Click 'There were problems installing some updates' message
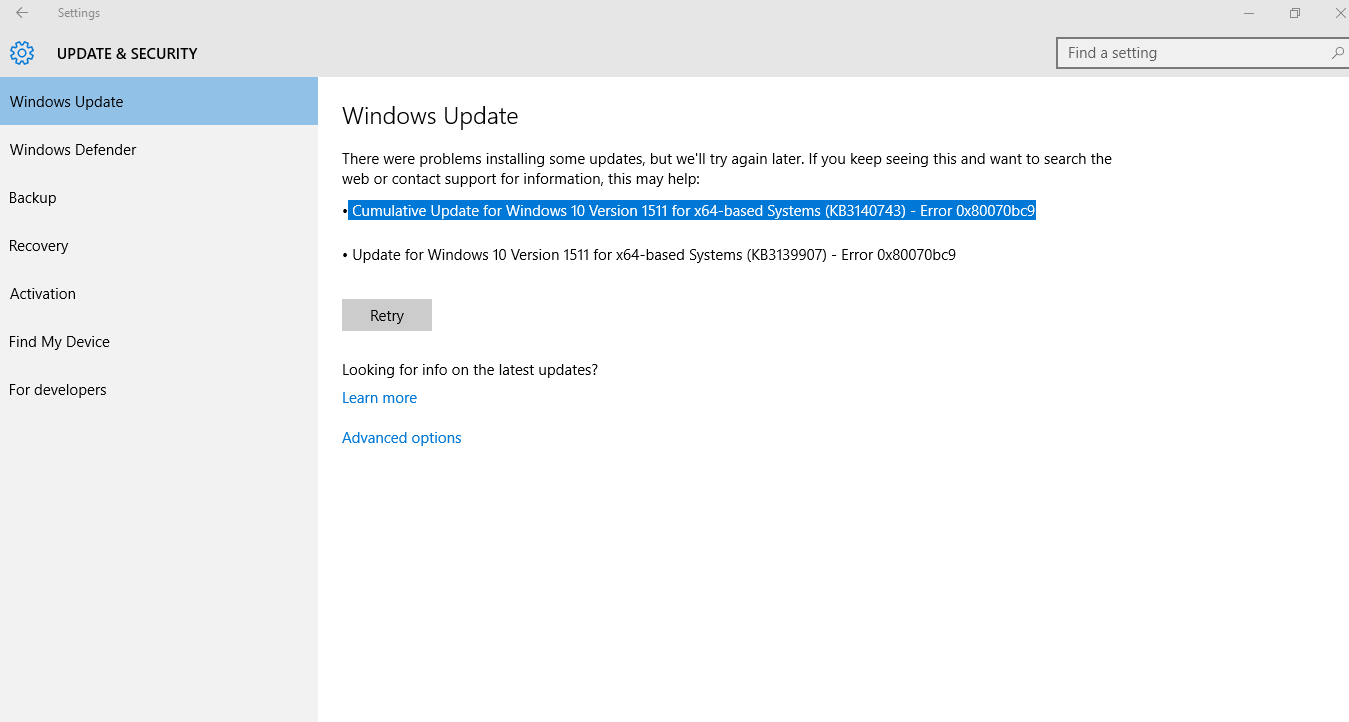This screenshot has height=722, width=1349. click(x=727, y=169)
